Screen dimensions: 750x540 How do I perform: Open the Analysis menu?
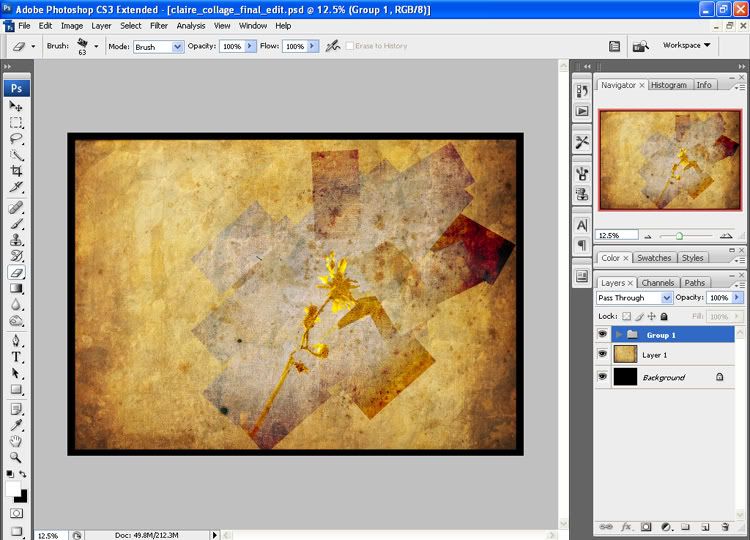[191, 26]
